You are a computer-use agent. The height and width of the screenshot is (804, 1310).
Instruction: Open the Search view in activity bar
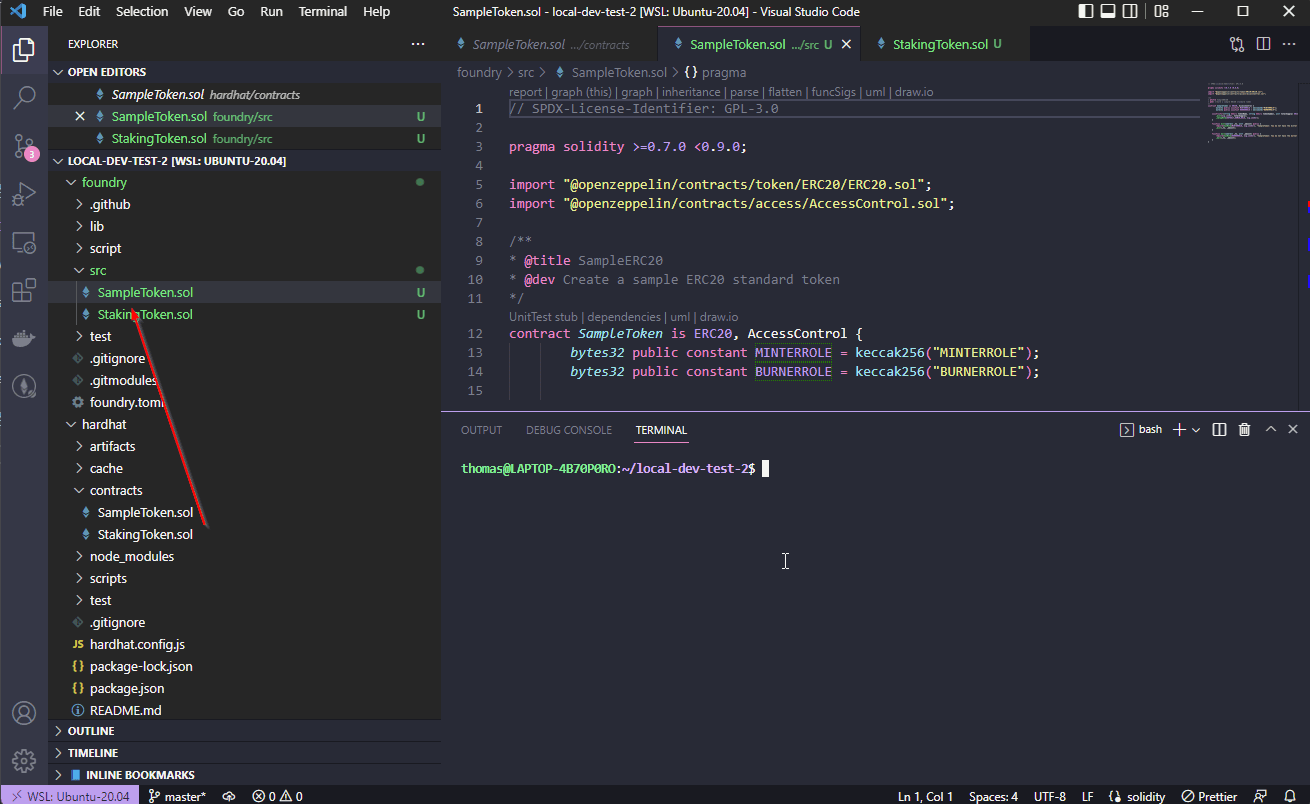pyautogui.click(x=24, y=98)
